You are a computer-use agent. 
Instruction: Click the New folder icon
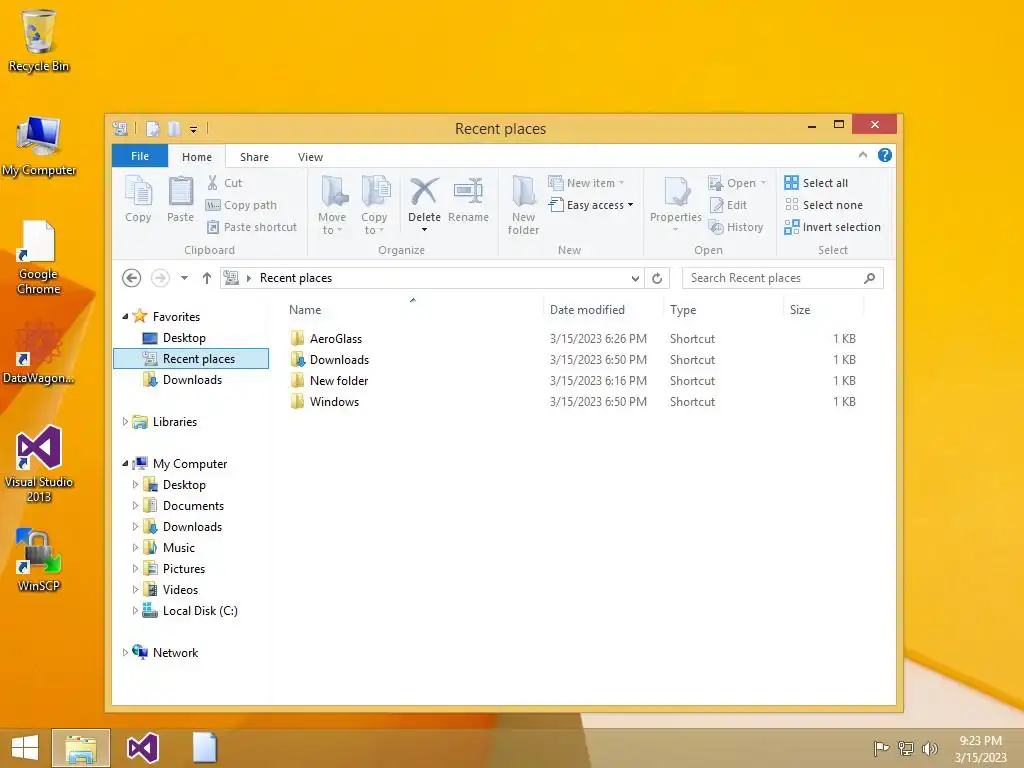tap(523, 192)
